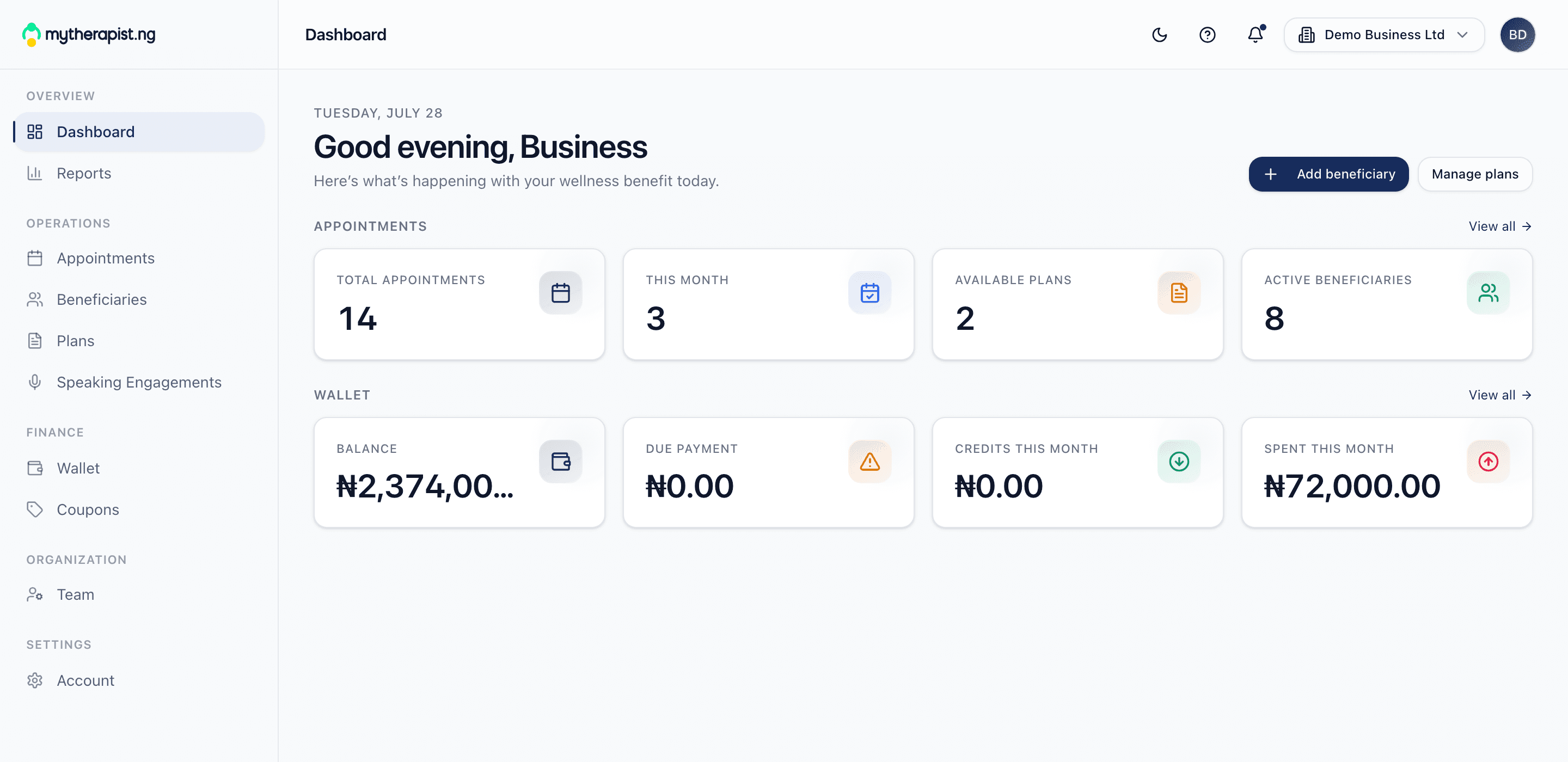The image size is (1568, 762).
Task: Click the Available Plans value 2
Action: click(965, 318)
